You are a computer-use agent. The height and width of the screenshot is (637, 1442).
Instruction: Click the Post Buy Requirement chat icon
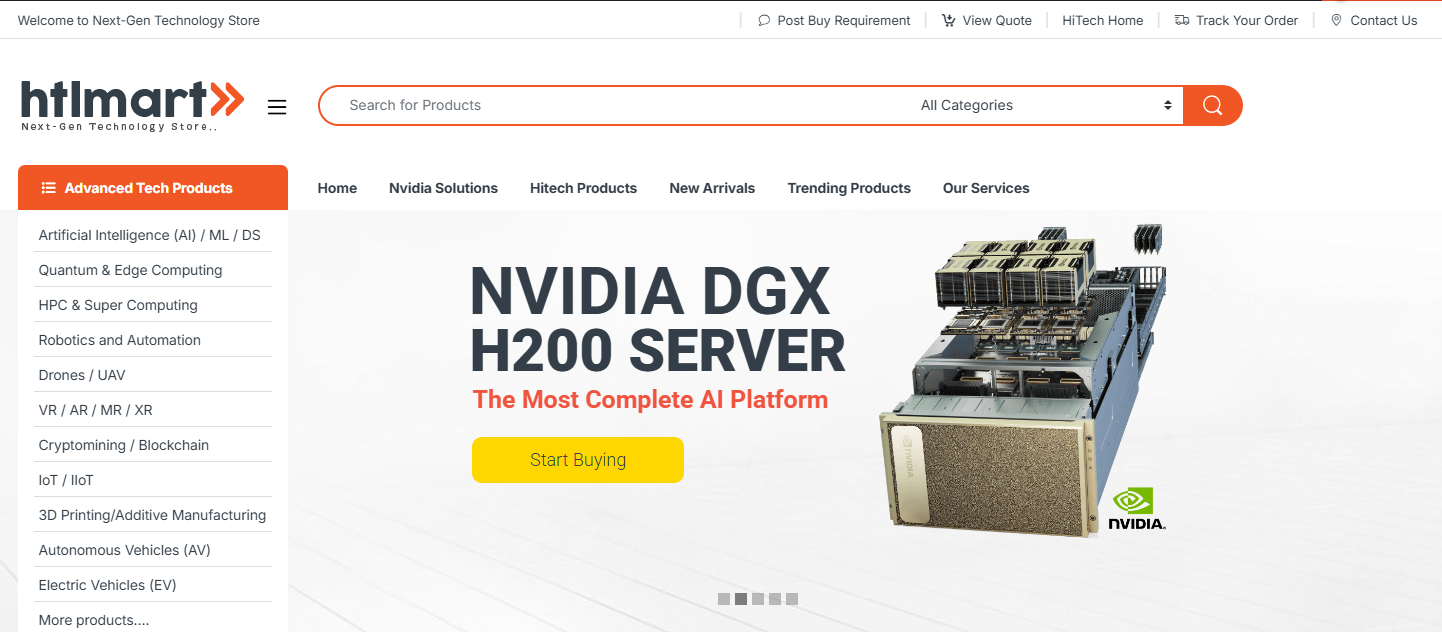point(764,20)
